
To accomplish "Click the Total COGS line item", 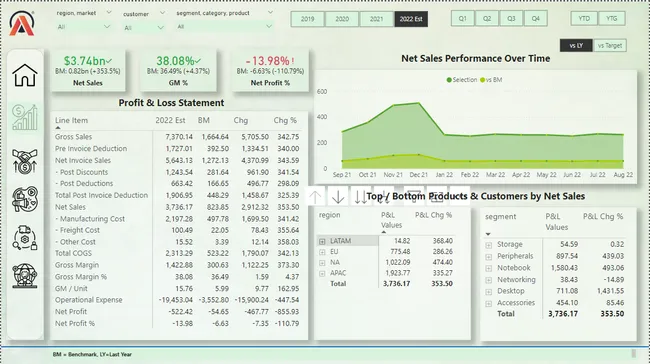I will 73,253.
